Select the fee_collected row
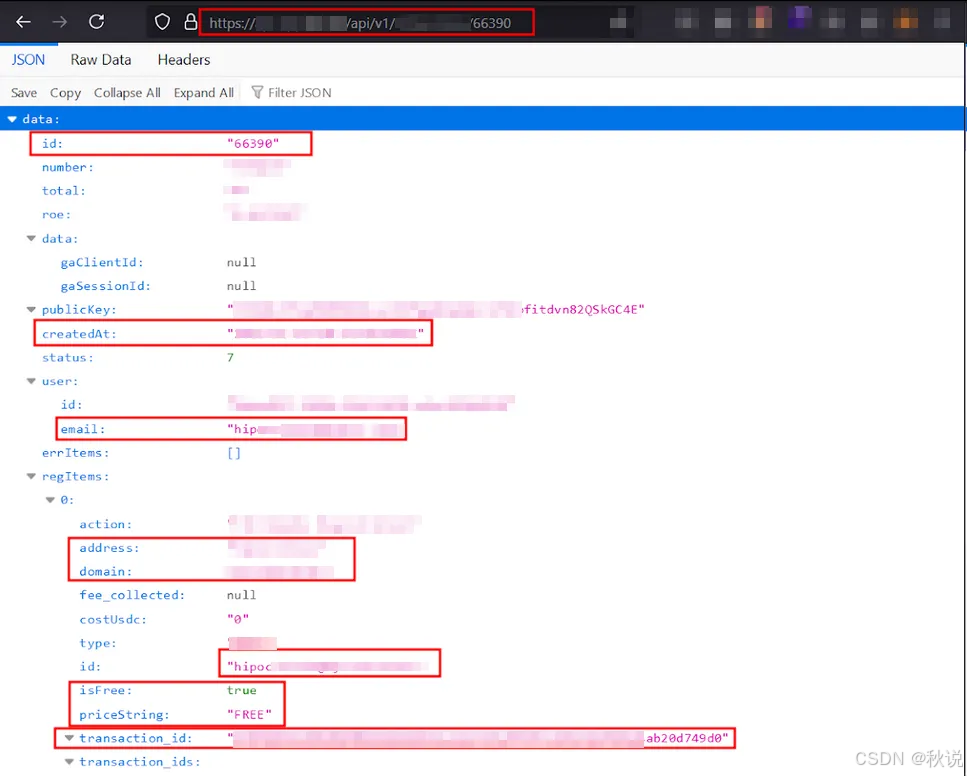Screen dimensions: 967x776 coord(482,595)
